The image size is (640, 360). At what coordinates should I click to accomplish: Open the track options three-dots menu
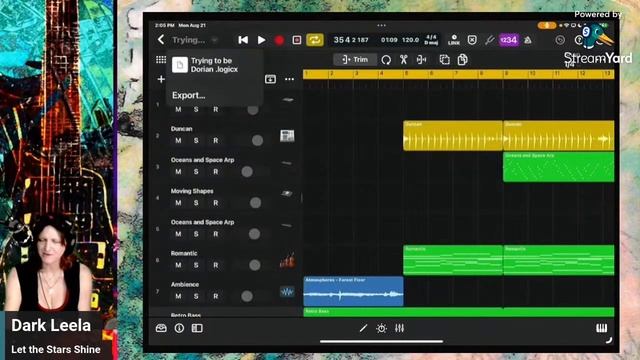pyautogui.click(x=289, y=79)
